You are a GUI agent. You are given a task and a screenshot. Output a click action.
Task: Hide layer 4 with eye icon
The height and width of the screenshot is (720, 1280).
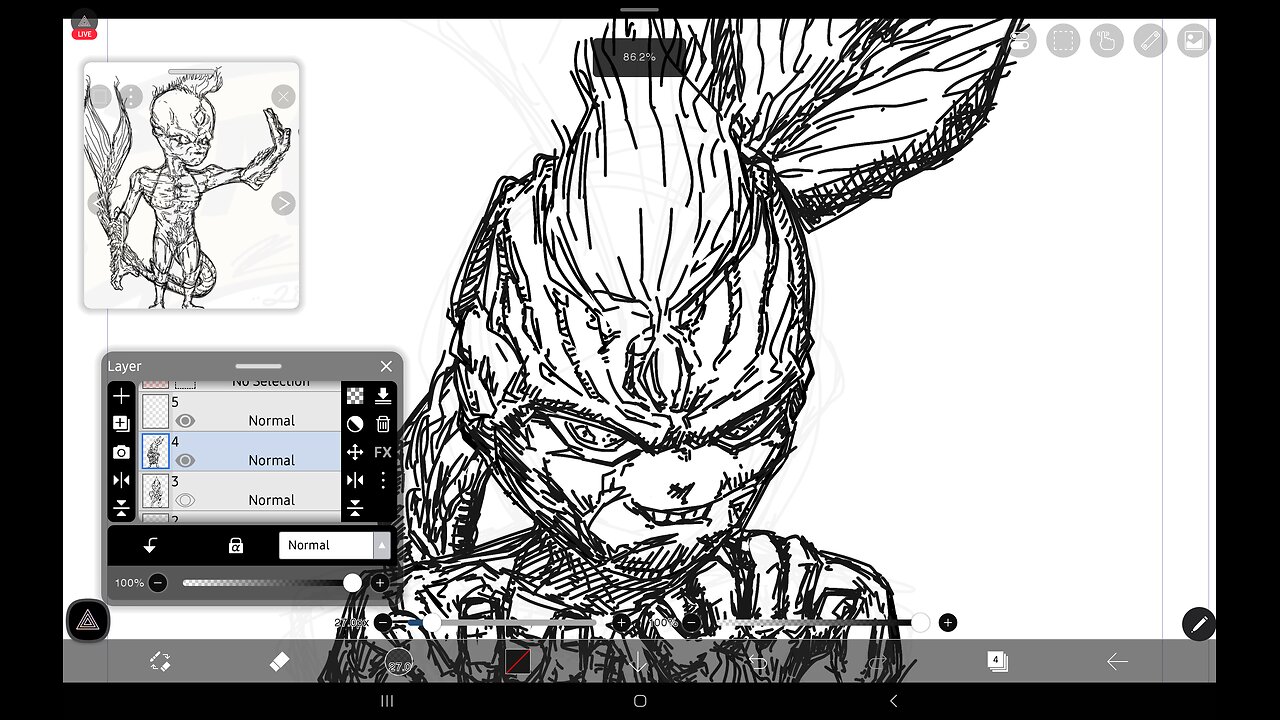(x=185, y=461)
